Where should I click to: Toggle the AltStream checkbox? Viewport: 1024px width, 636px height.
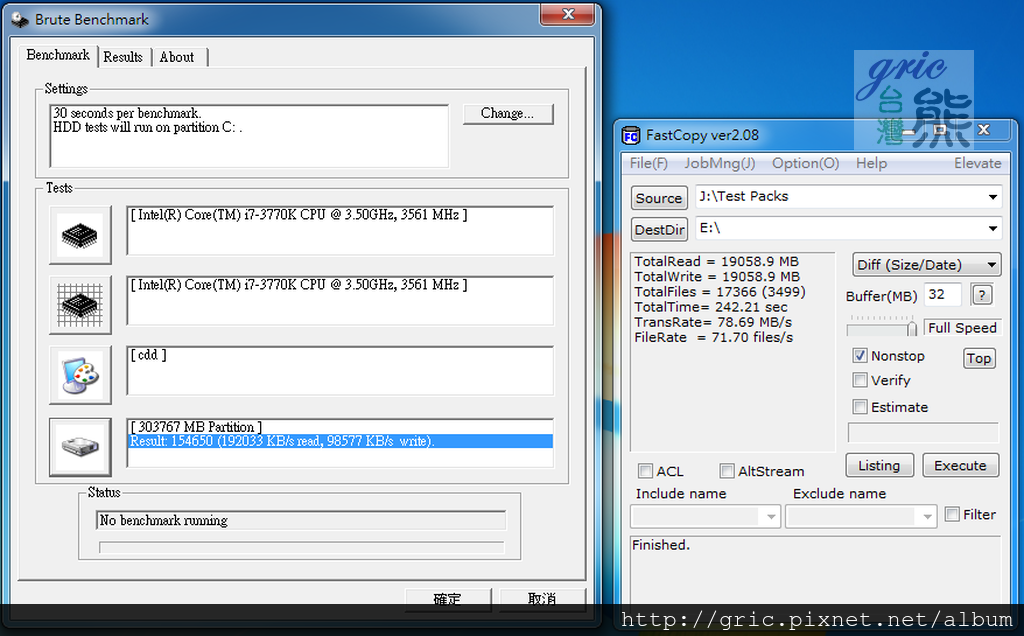726,471
